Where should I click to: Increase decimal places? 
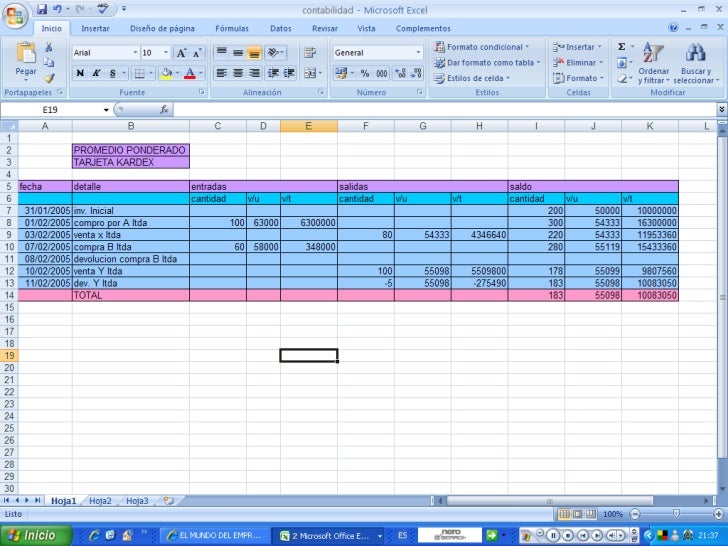click(x=400, y=73)
